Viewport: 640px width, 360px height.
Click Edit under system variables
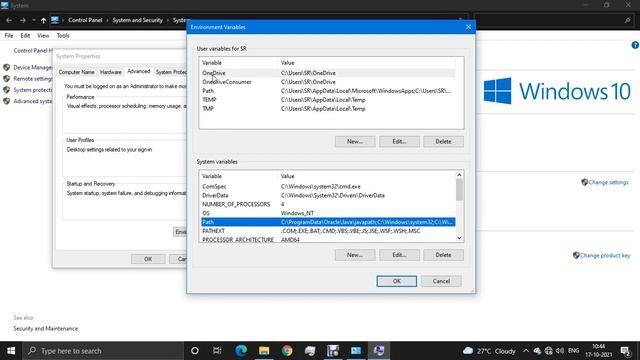click(x=399, y=255)
